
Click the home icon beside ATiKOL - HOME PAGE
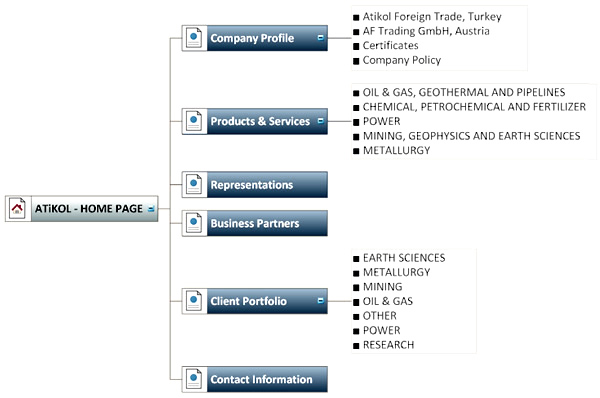18,209
